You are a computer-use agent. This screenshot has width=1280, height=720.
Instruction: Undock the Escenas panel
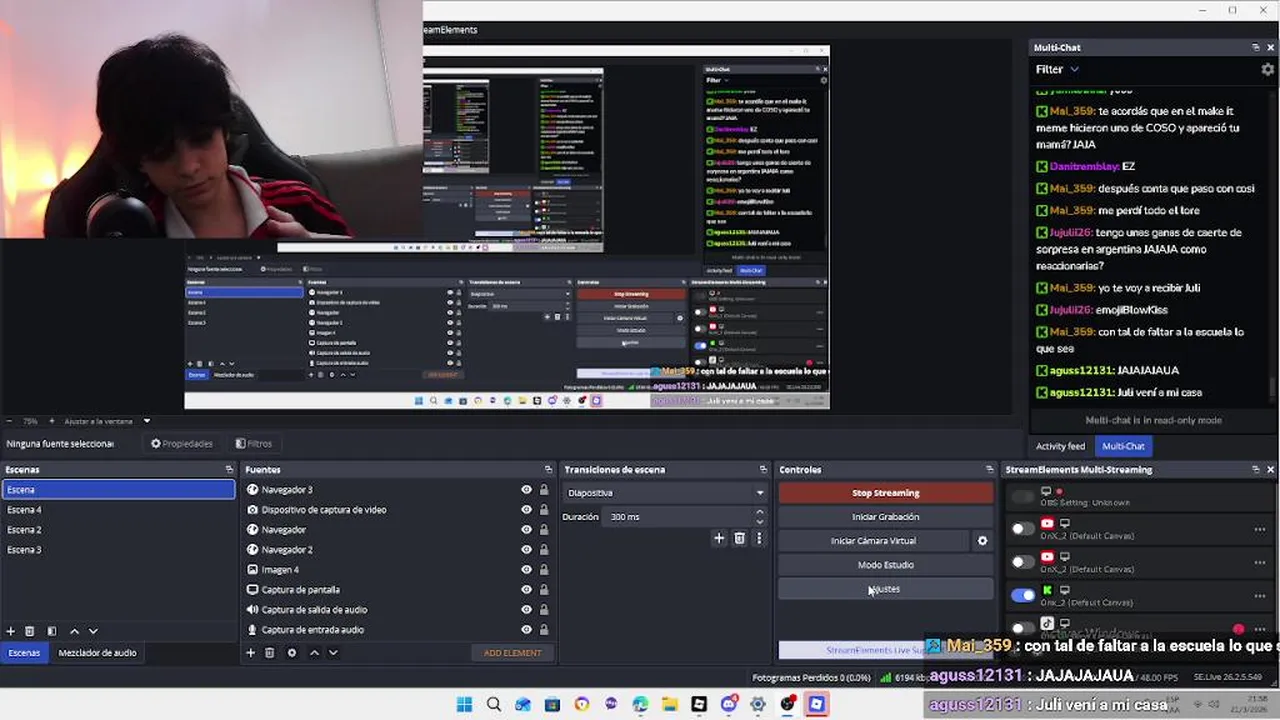pyautogui.click(x=229, y=469)
